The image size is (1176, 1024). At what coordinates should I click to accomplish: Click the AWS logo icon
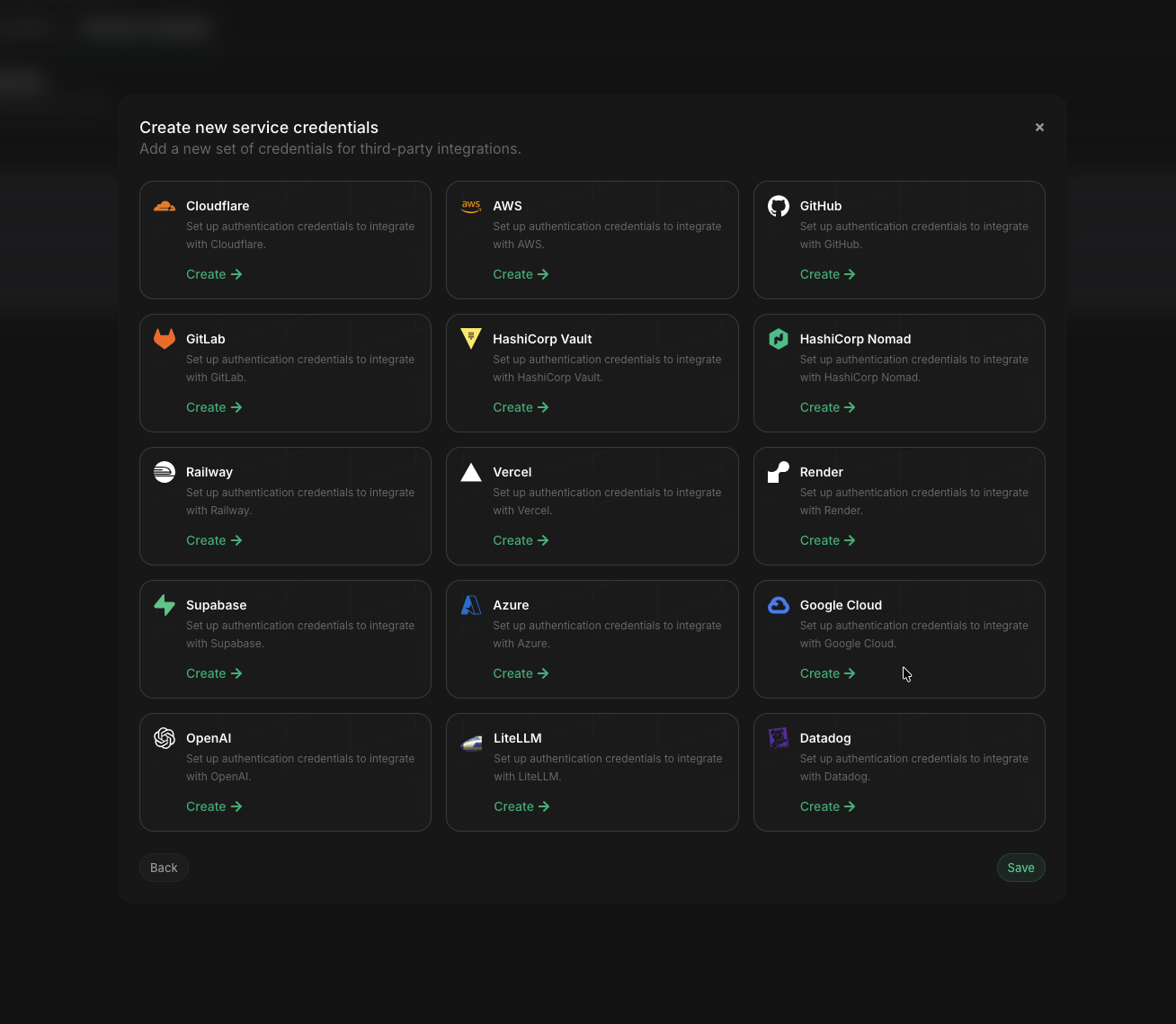471,206
